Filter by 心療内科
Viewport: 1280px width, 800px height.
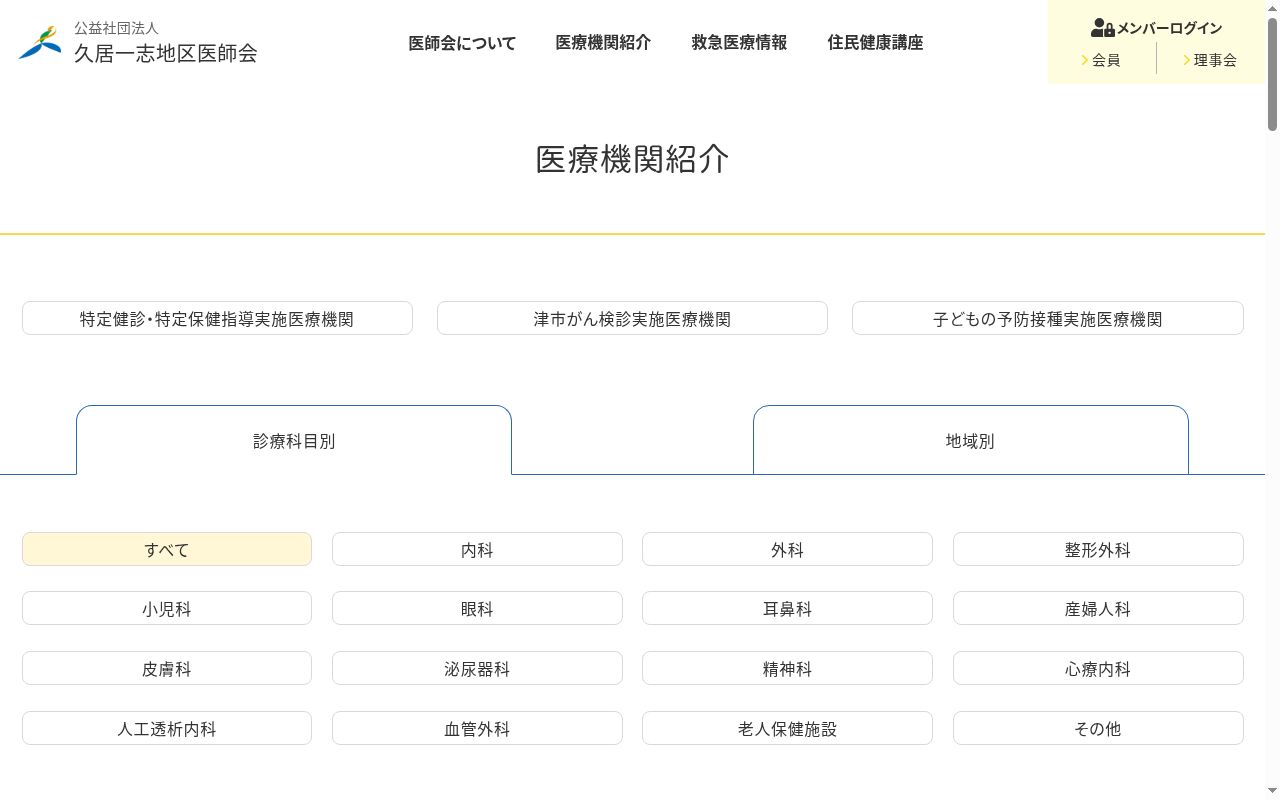pos(1098,668)
